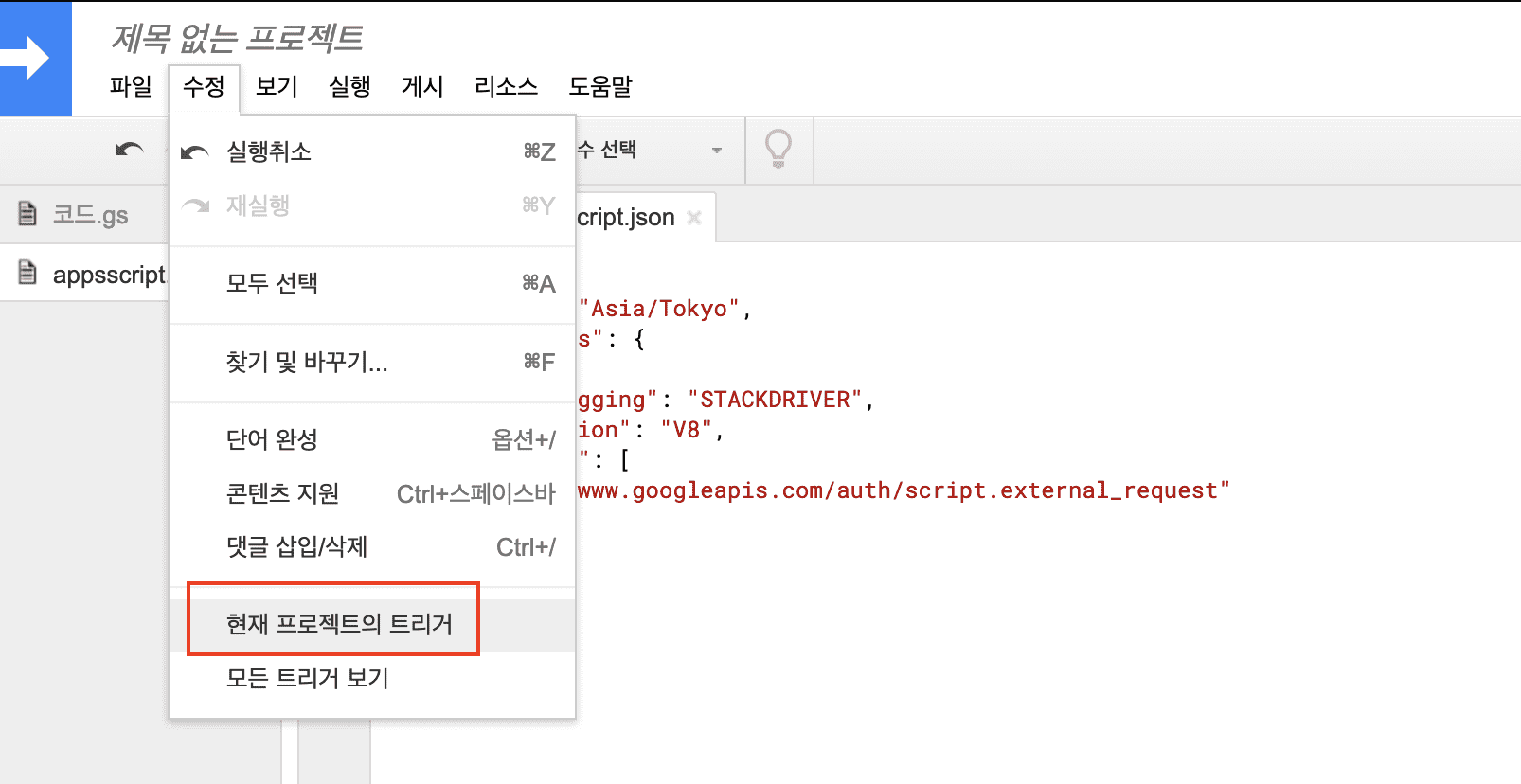Open the function select dropdown arrow
This screenshot has height=784, width=1521.
pos(716,151)
